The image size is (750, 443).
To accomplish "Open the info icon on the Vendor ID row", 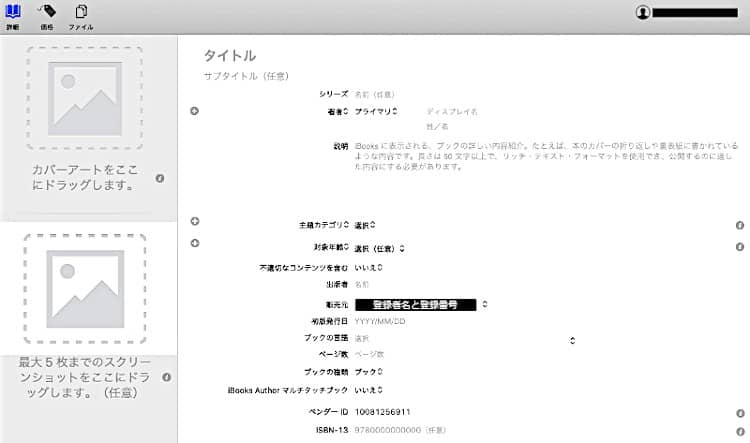I will [x=740, y=413].
